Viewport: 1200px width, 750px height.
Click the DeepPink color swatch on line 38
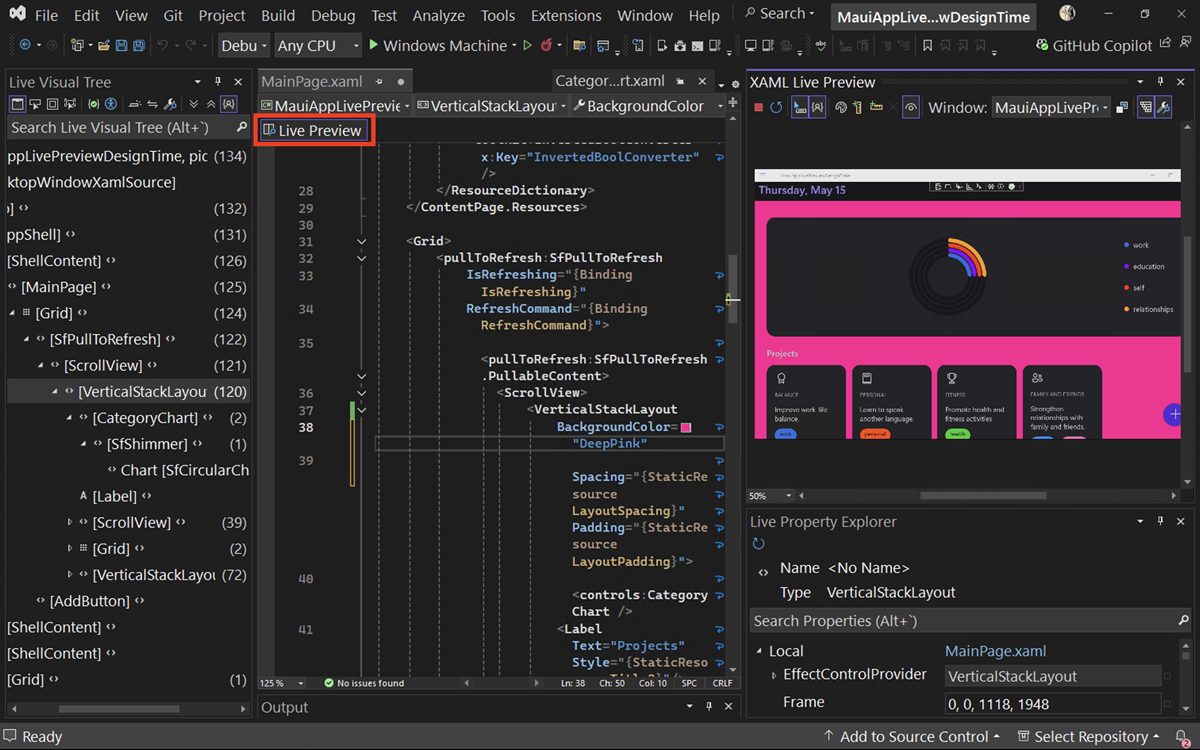(686, 426)
